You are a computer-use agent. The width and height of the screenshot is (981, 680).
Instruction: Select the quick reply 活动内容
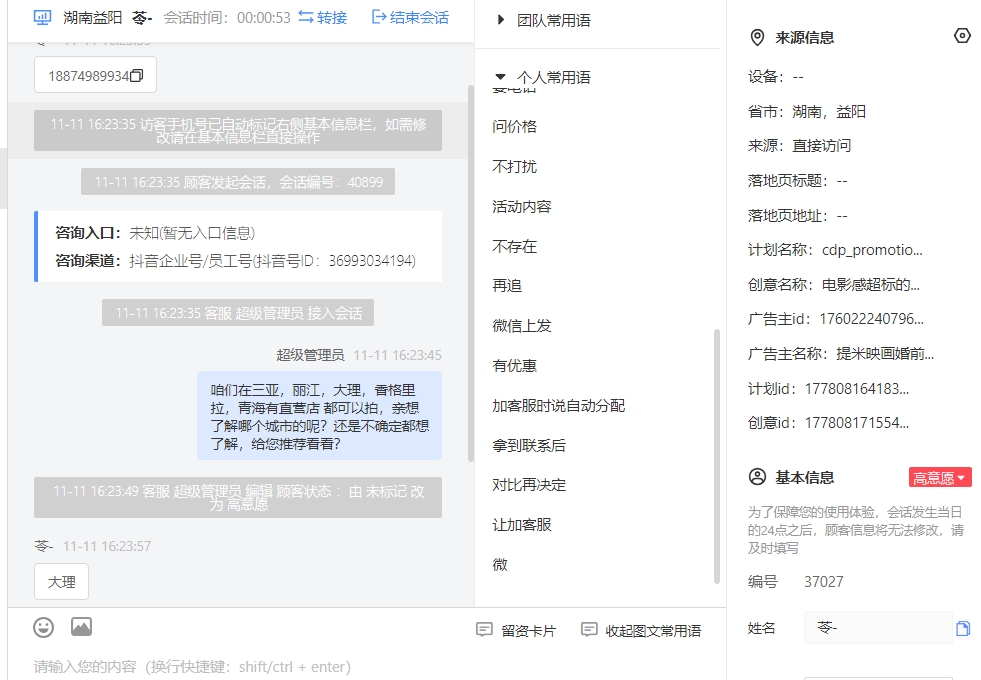[x=522, y=206]
